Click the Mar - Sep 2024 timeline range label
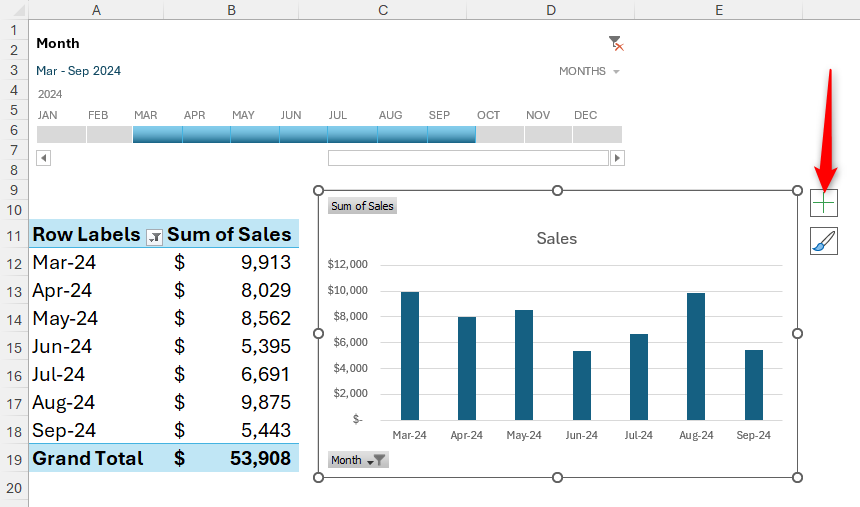 (x=78, y=71)
